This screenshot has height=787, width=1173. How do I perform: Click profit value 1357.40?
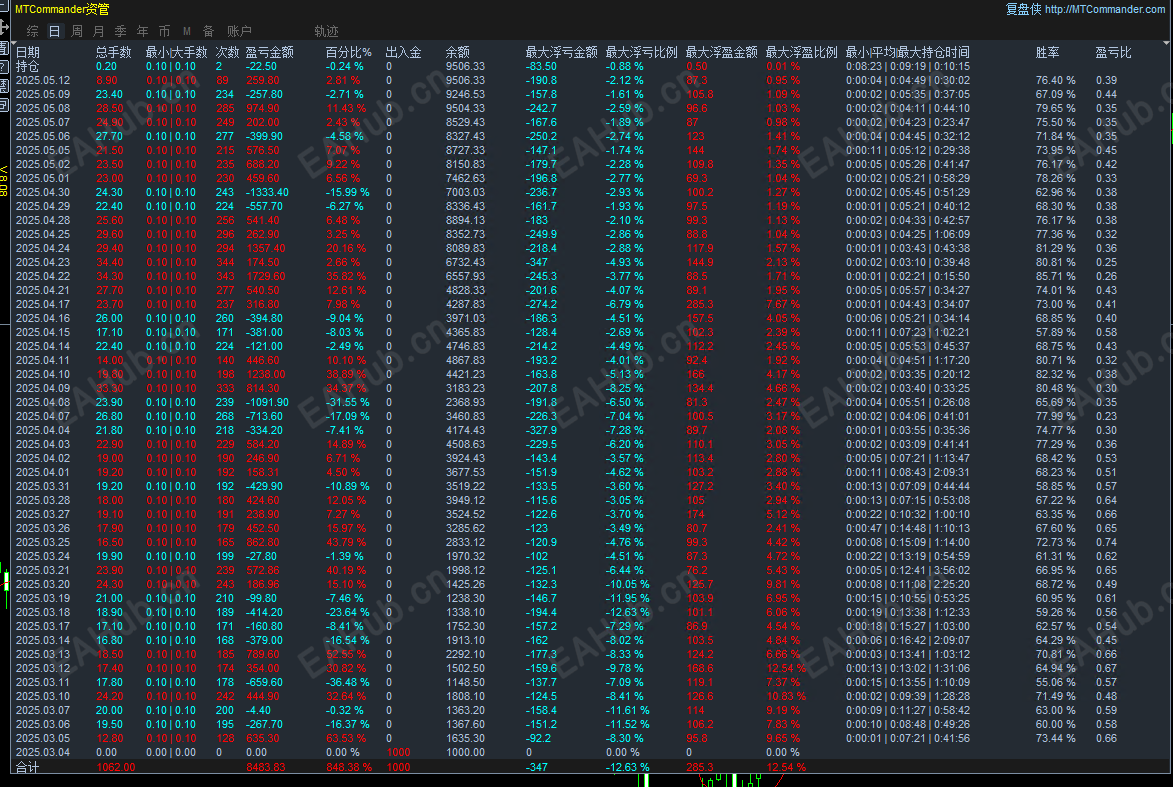click(x=266, y=248)
